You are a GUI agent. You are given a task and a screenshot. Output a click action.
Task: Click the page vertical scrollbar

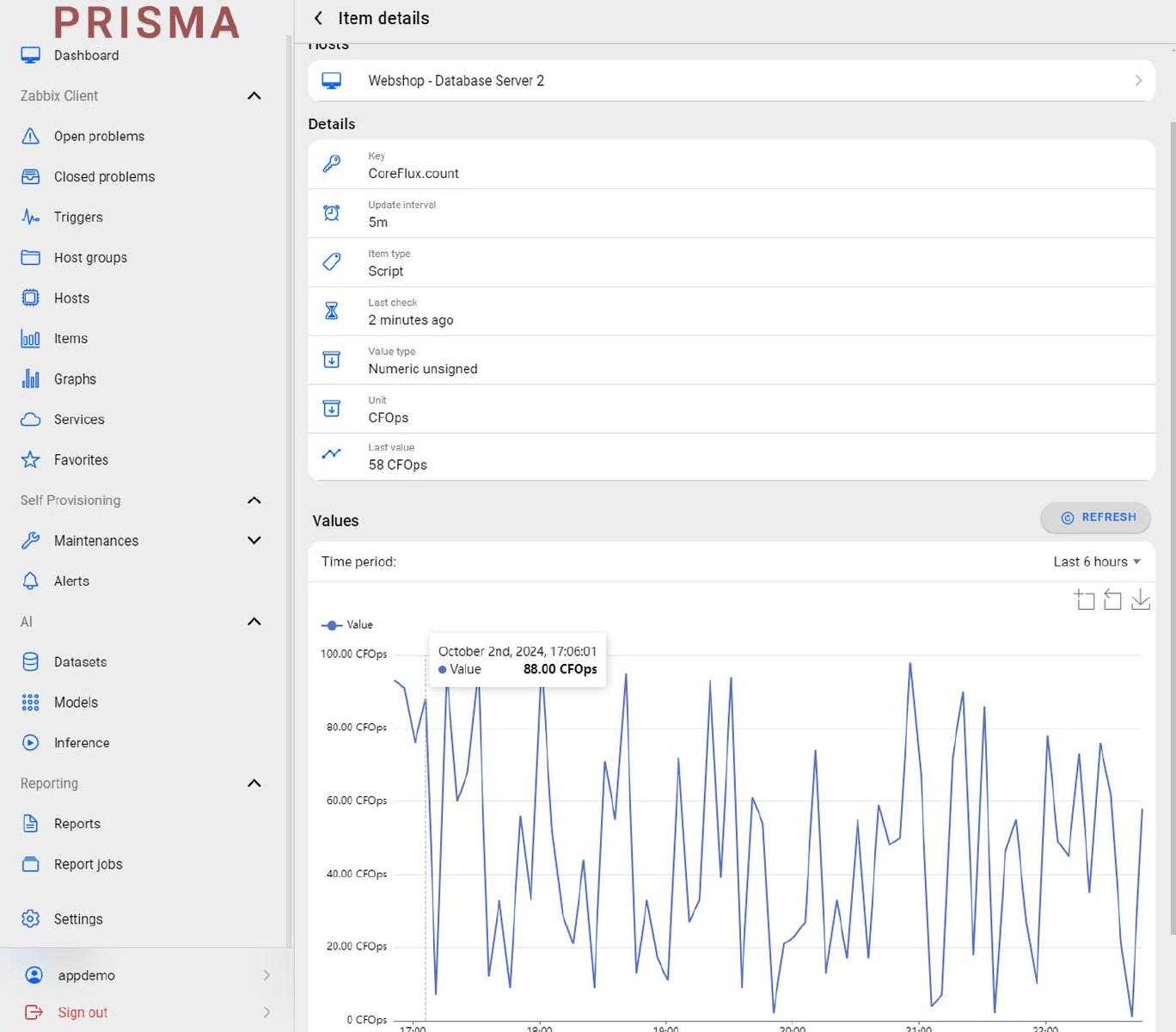[x=1171, y=516]
